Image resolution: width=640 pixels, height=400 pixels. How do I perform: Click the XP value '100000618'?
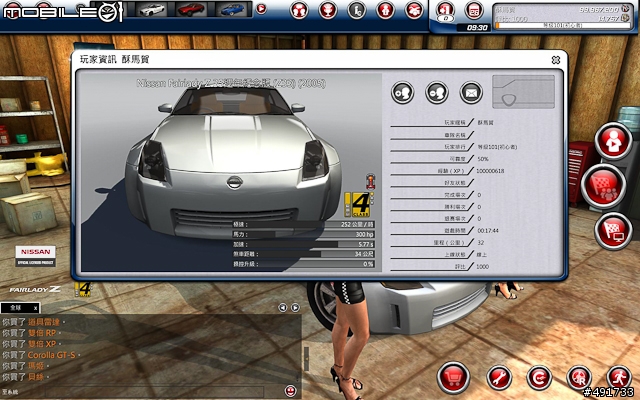[x=490, y=171]
